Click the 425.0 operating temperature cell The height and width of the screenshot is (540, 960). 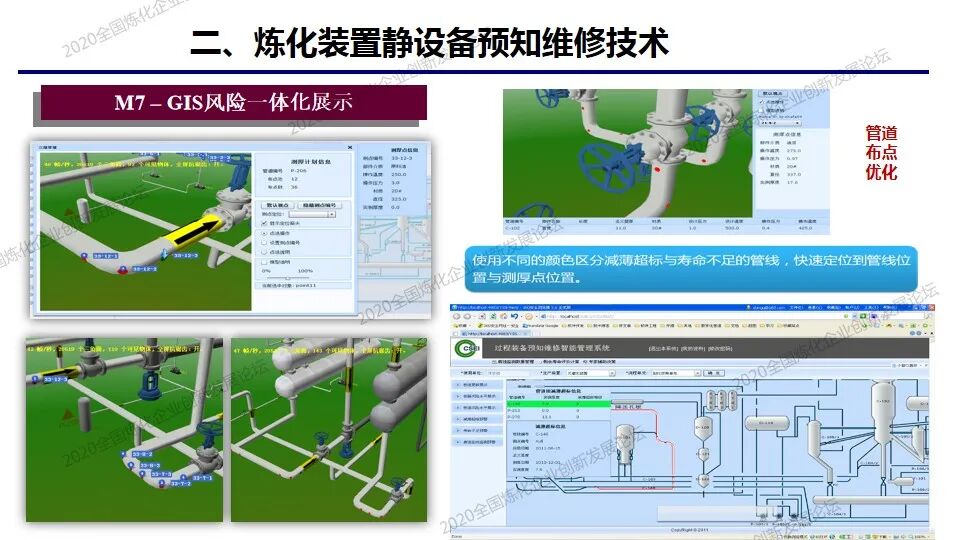point(805,228)
